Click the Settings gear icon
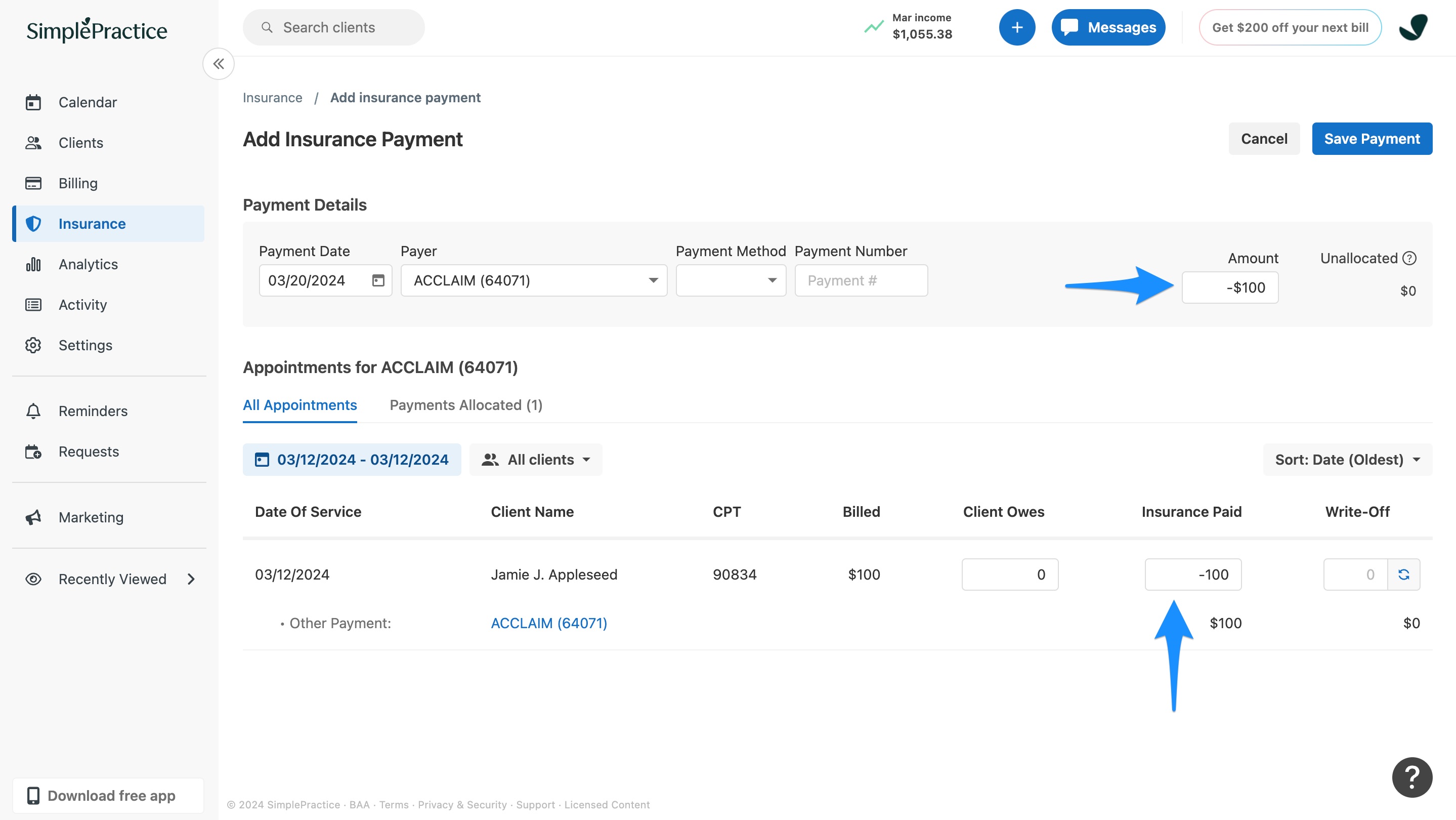This screenshot has width=1456, height=820. (x=33, y=345)
